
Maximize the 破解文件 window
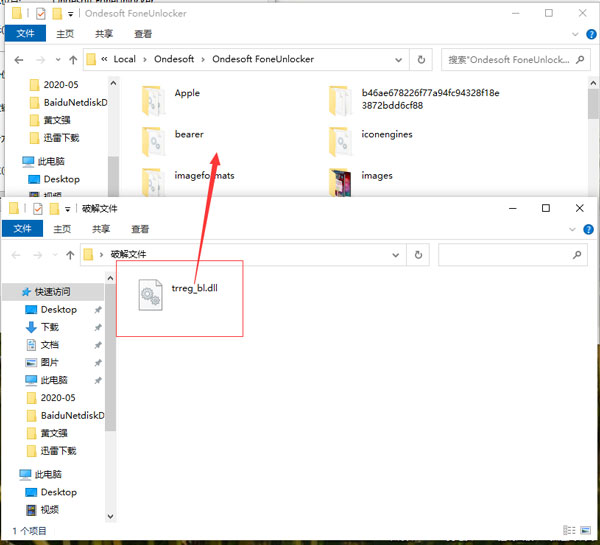(x=546, y=209)
